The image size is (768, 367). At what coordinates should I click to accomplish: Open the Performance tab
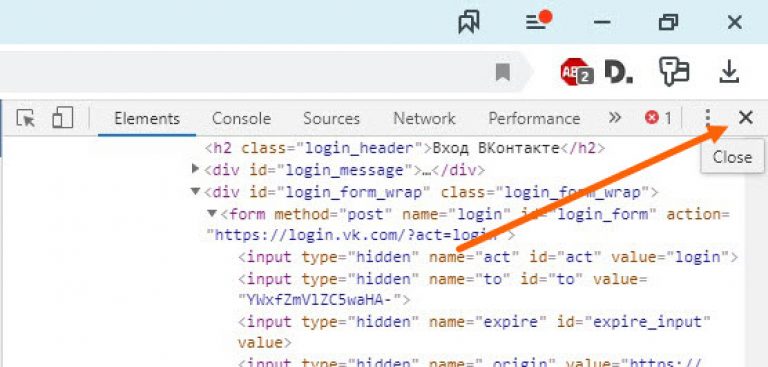(534, 119)
